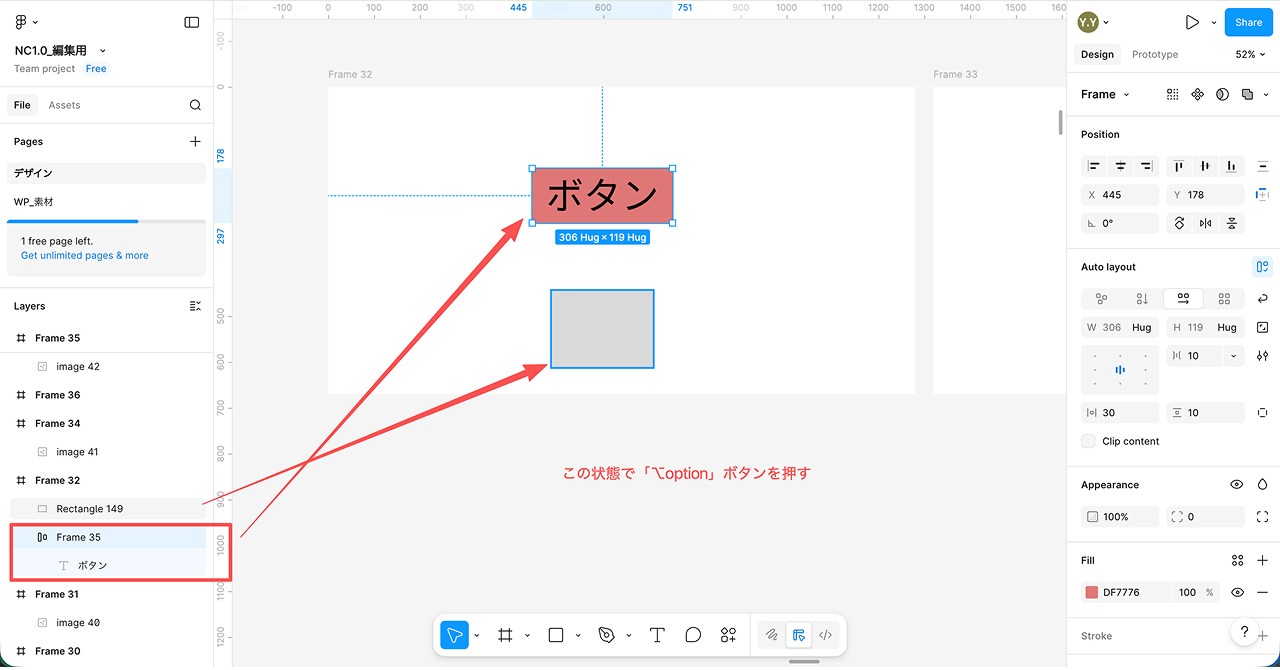Select the Frame tool
The width and height of the screenshot is (1280, 670).
(x=505, y=635)
